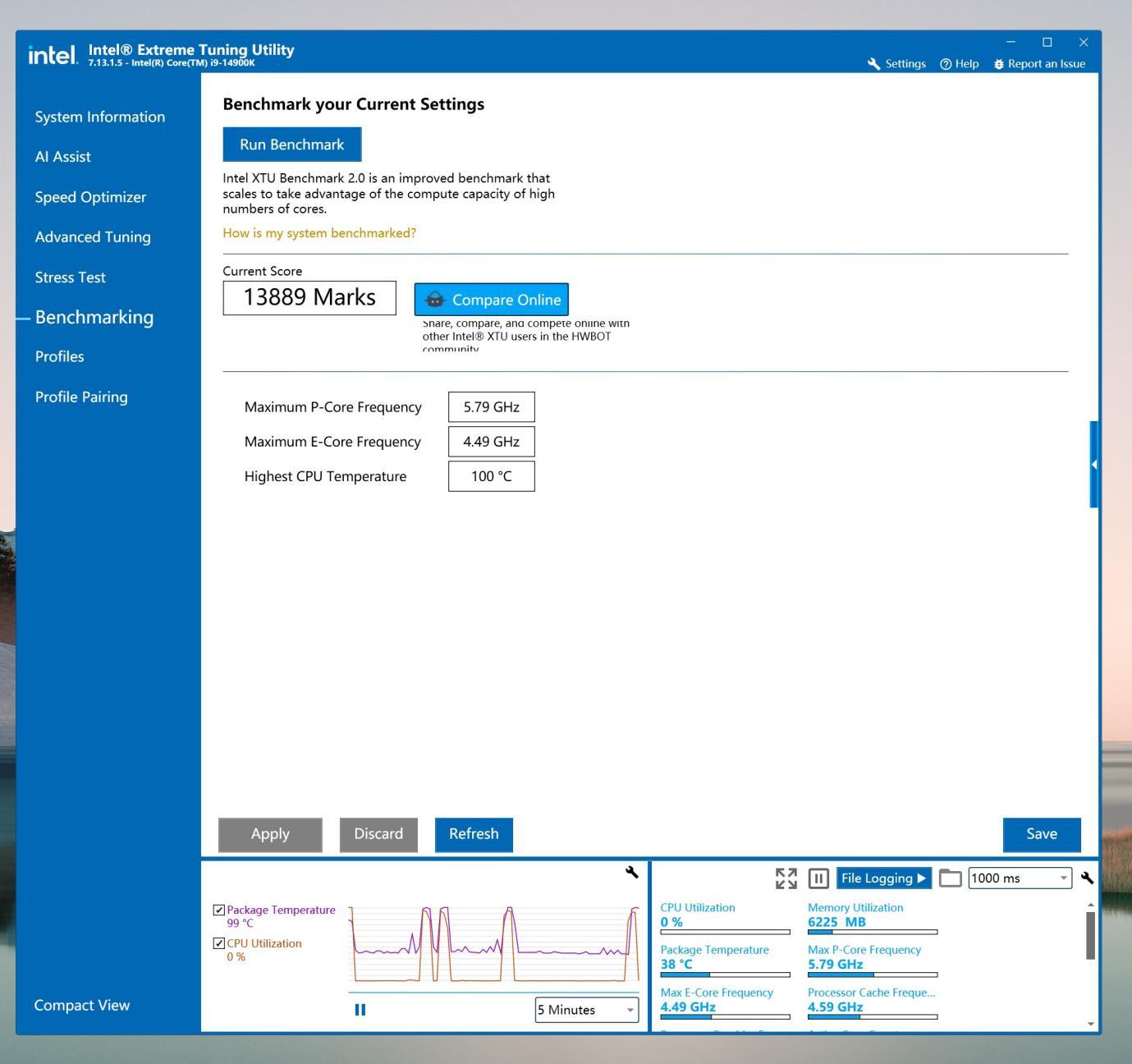This screenshot has width=1132, height=1064.
Task: Click the Run Benchmark button
Action: tap(292, 144)
